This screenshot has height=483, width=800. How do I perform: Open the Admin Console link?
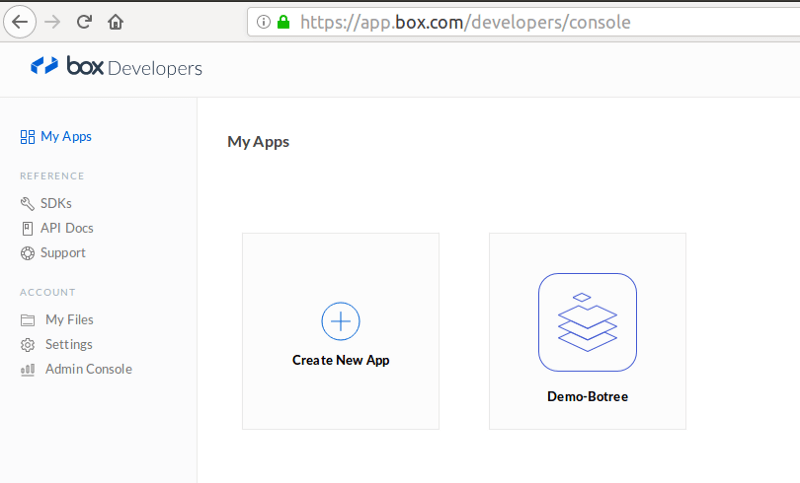[x=89, y=369]
